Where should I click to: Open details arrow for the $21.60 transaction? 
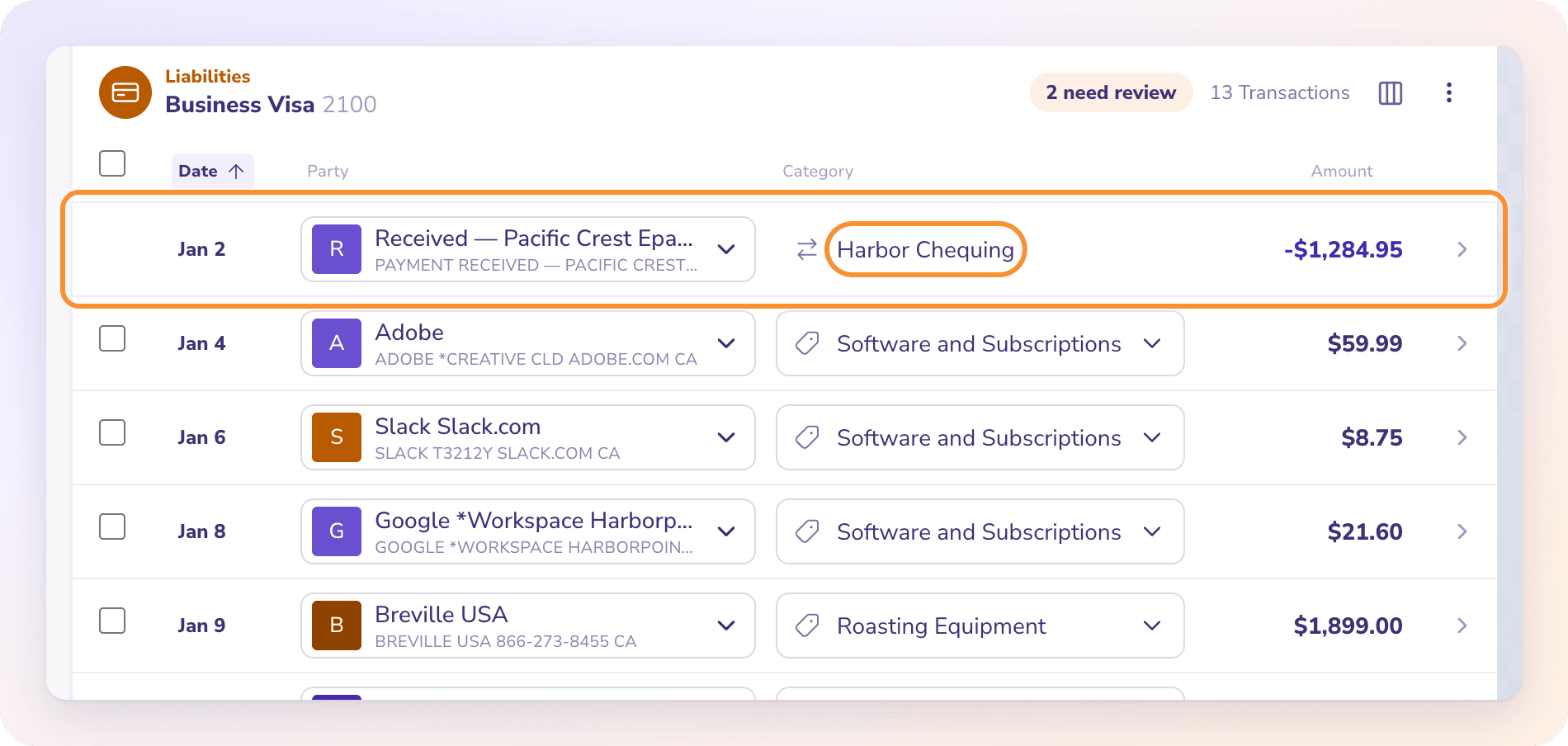pyautogui.click(x=1462, y=531)
